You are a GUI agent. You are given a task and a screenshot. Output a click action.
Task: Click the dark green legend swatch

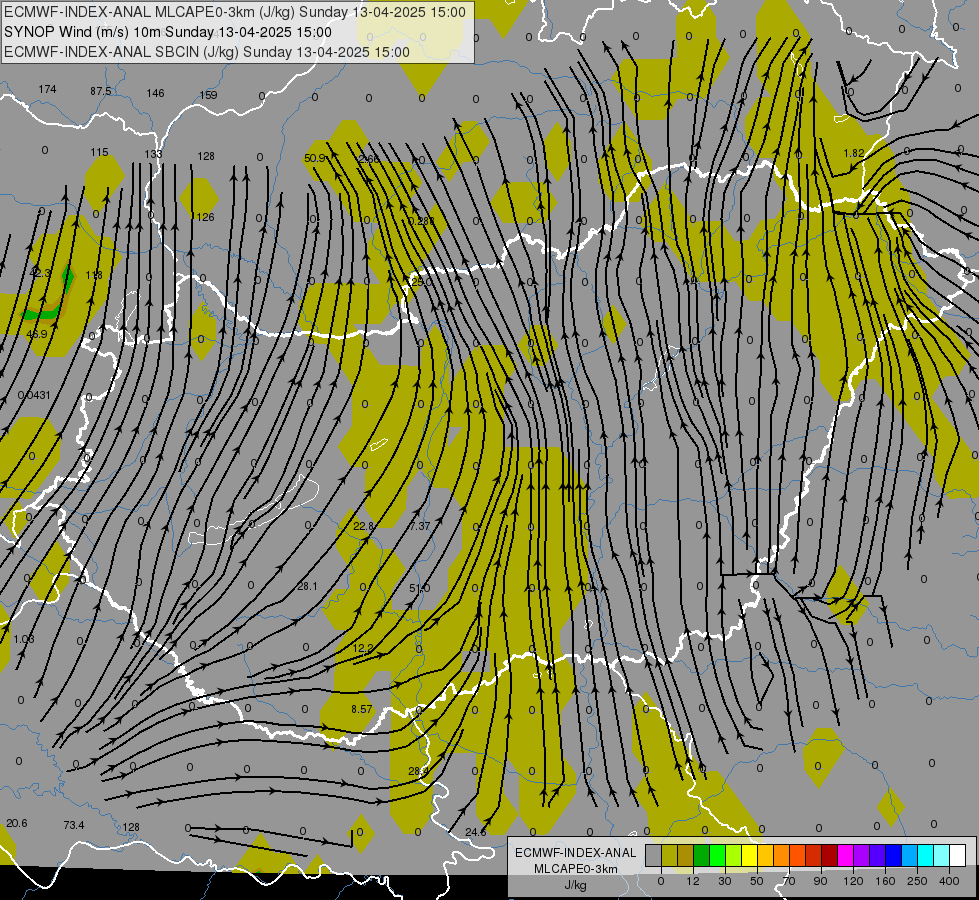(701, 855)
